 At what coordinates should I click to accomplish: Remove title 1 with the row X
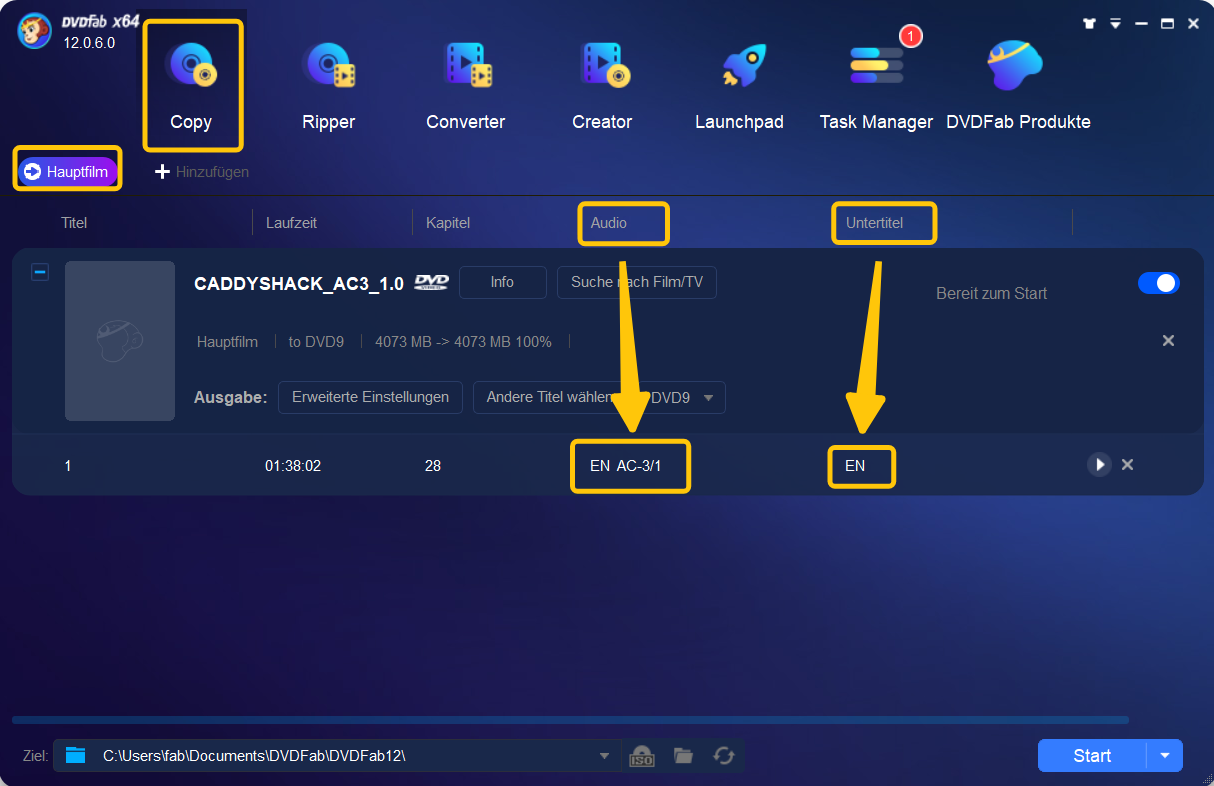pyautogui.click(x=1127, y=464)
